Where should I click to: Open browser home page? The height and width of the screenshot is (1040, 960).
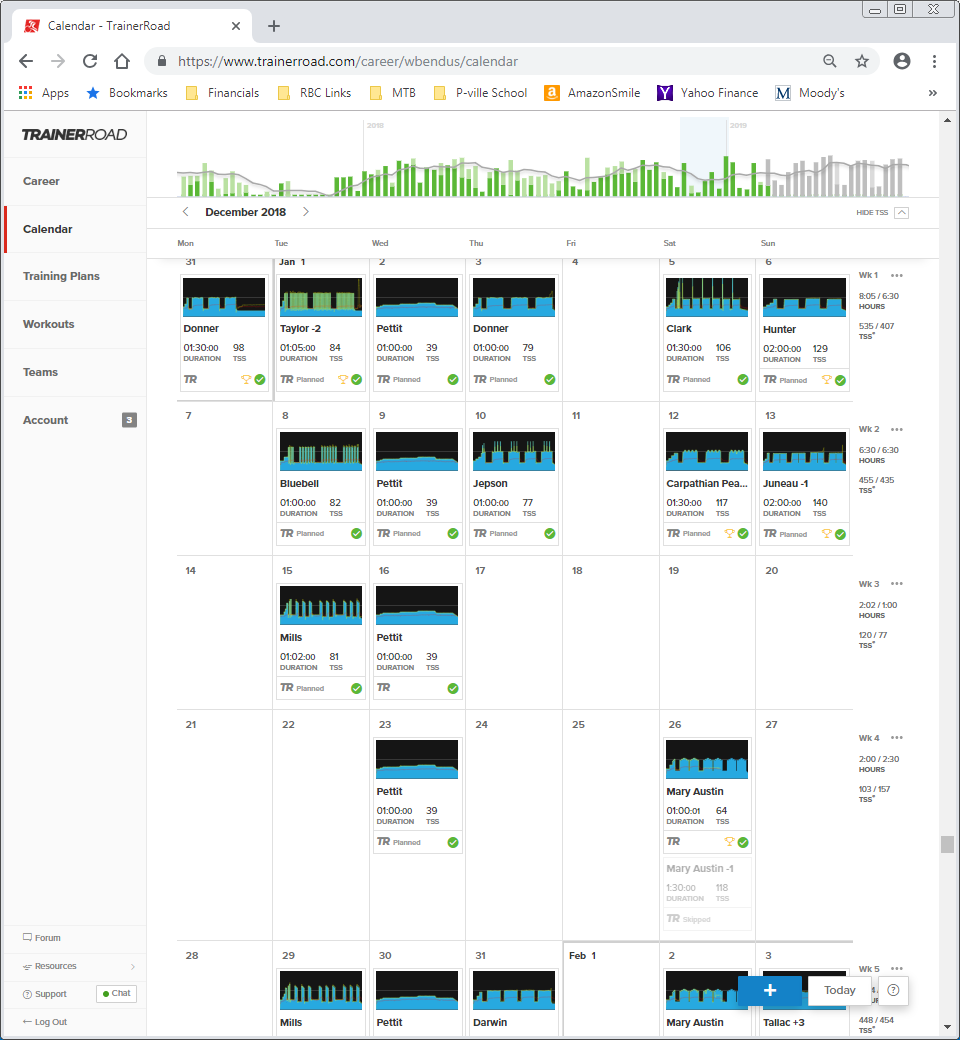(x=122, y=61)
